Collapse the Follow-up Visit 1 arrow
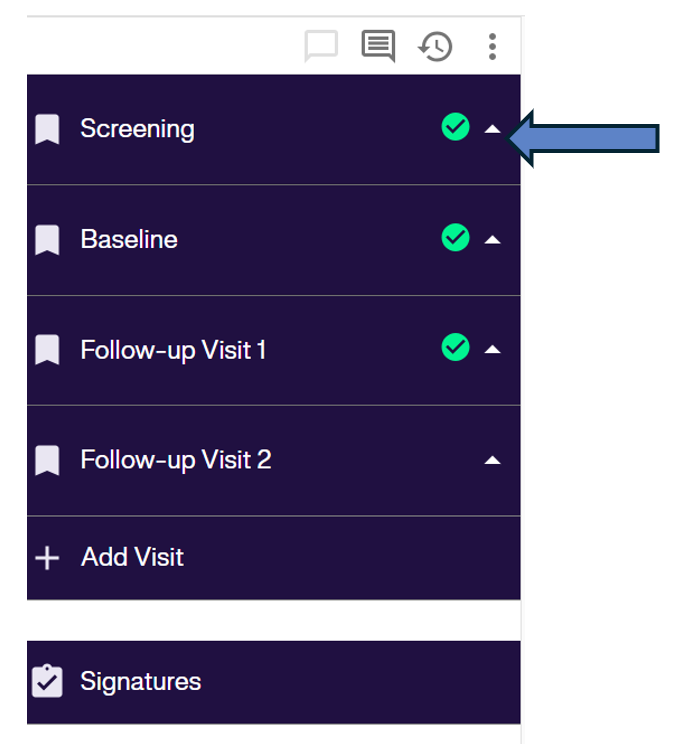Viewport: 673px width, 744px height. click(x=492, y=350)
